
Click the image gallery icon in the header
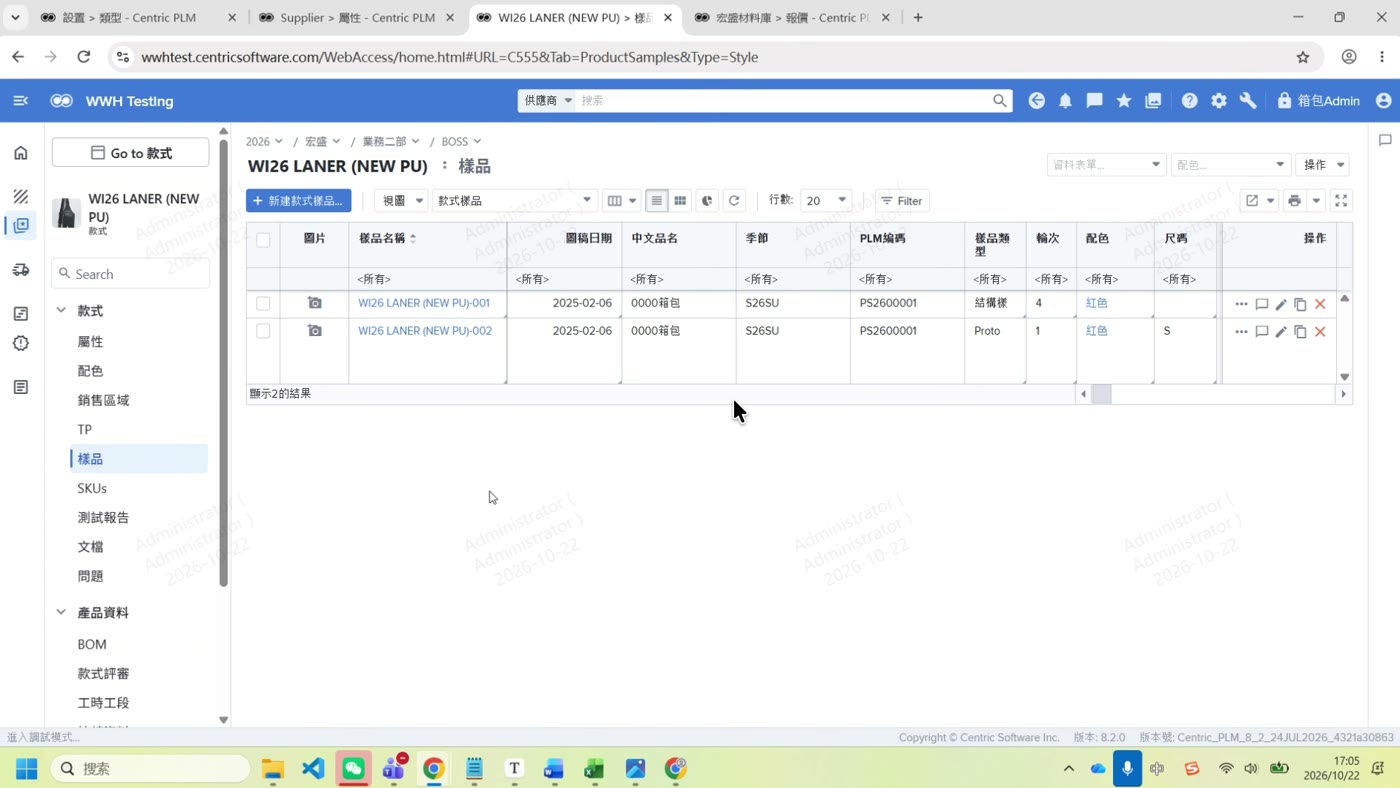pos(1153,101)
